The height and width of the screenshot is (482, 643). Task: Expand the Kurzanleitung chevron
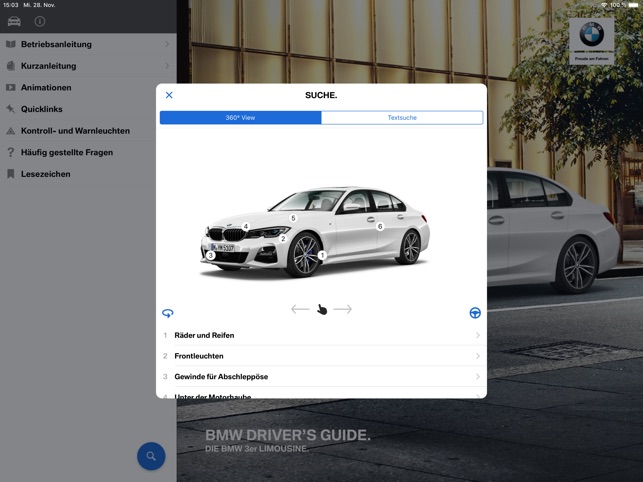167,66
